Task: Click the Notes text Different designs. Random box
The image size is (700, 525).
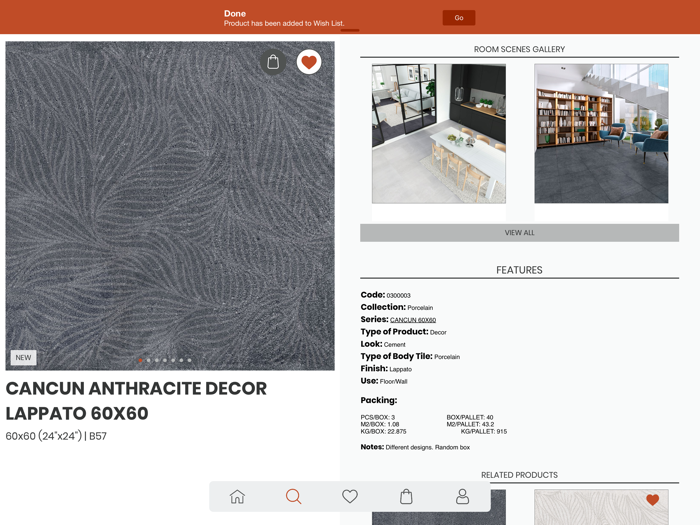Action: pos(428,447)
